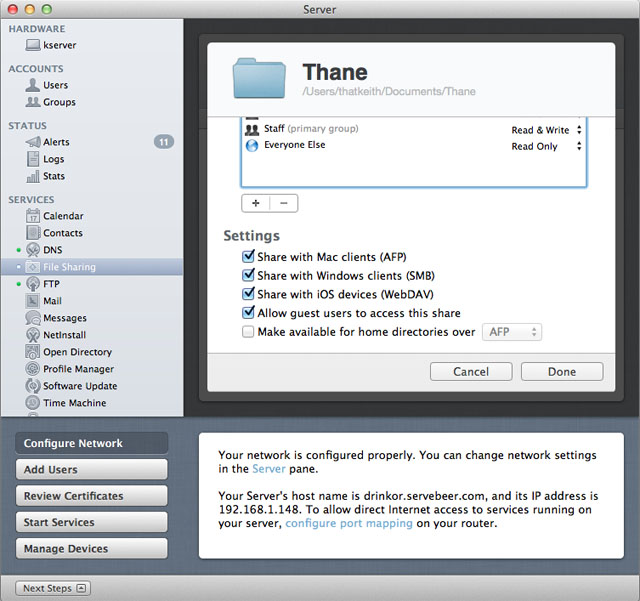Screen dimensions: 640x601
Task: Select the File Sharing service icon
Action: (33, 267)
